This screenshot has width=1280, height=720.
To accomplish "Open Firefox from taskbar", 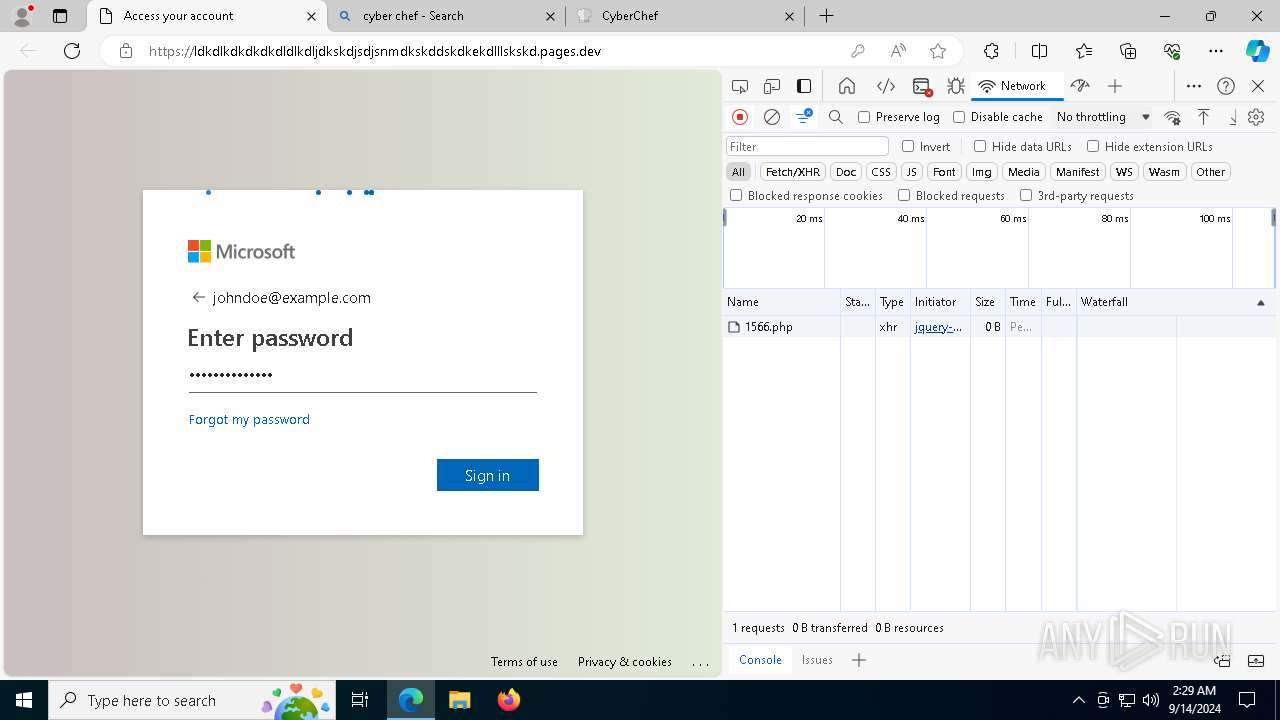I will (x=509, y=700).
